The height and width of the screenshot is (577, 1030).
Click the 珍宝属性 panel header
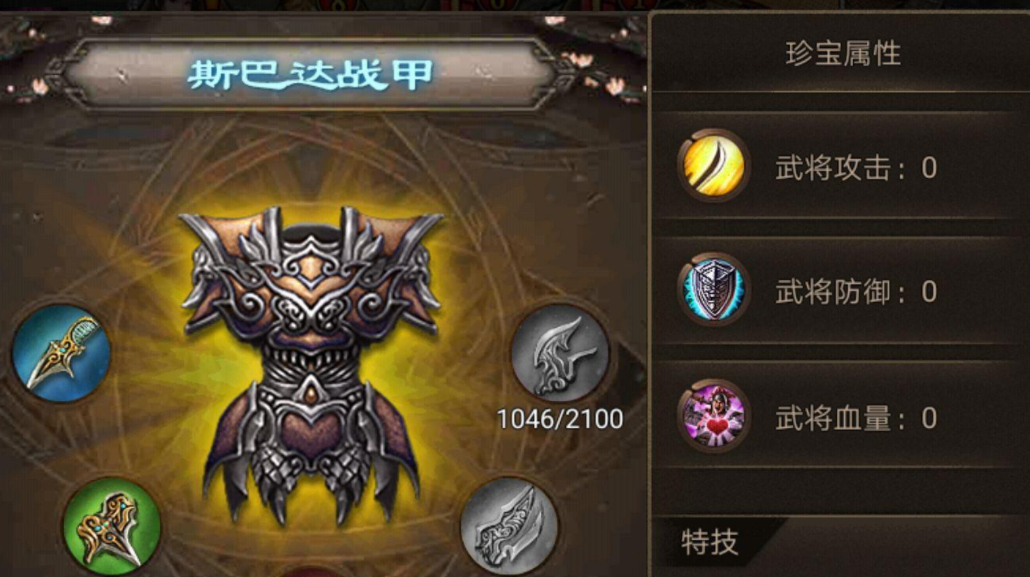point(843,54)
